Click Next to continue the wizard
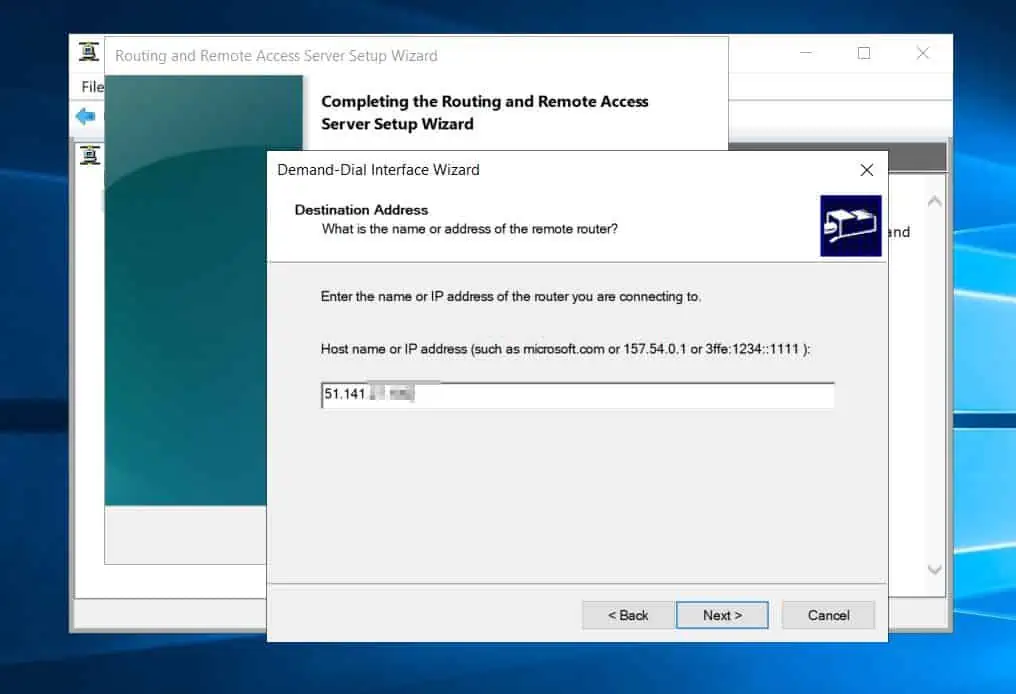This screenshot has height=694, width=1016. 722,615
